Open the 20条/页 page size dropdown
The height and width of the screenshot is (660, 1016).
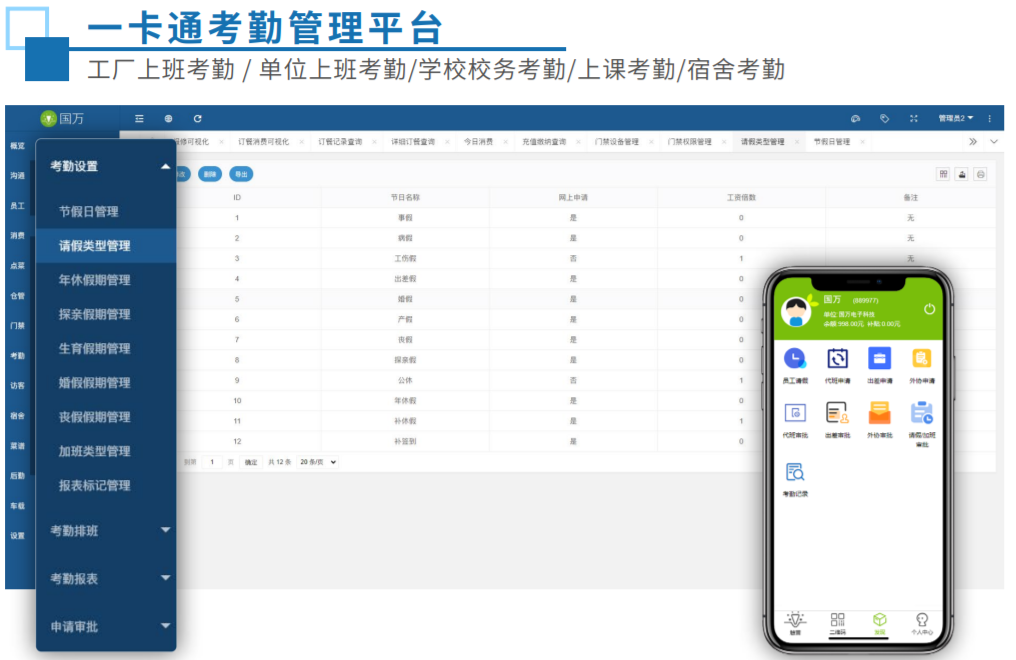pyautogui.click(x=319, y=462)
